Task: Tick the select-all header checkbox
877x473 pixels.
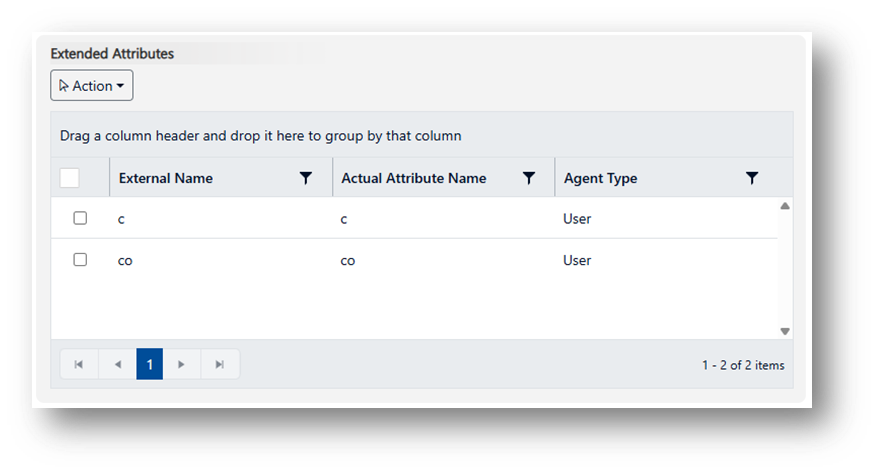Action: (x=70, y=178)
